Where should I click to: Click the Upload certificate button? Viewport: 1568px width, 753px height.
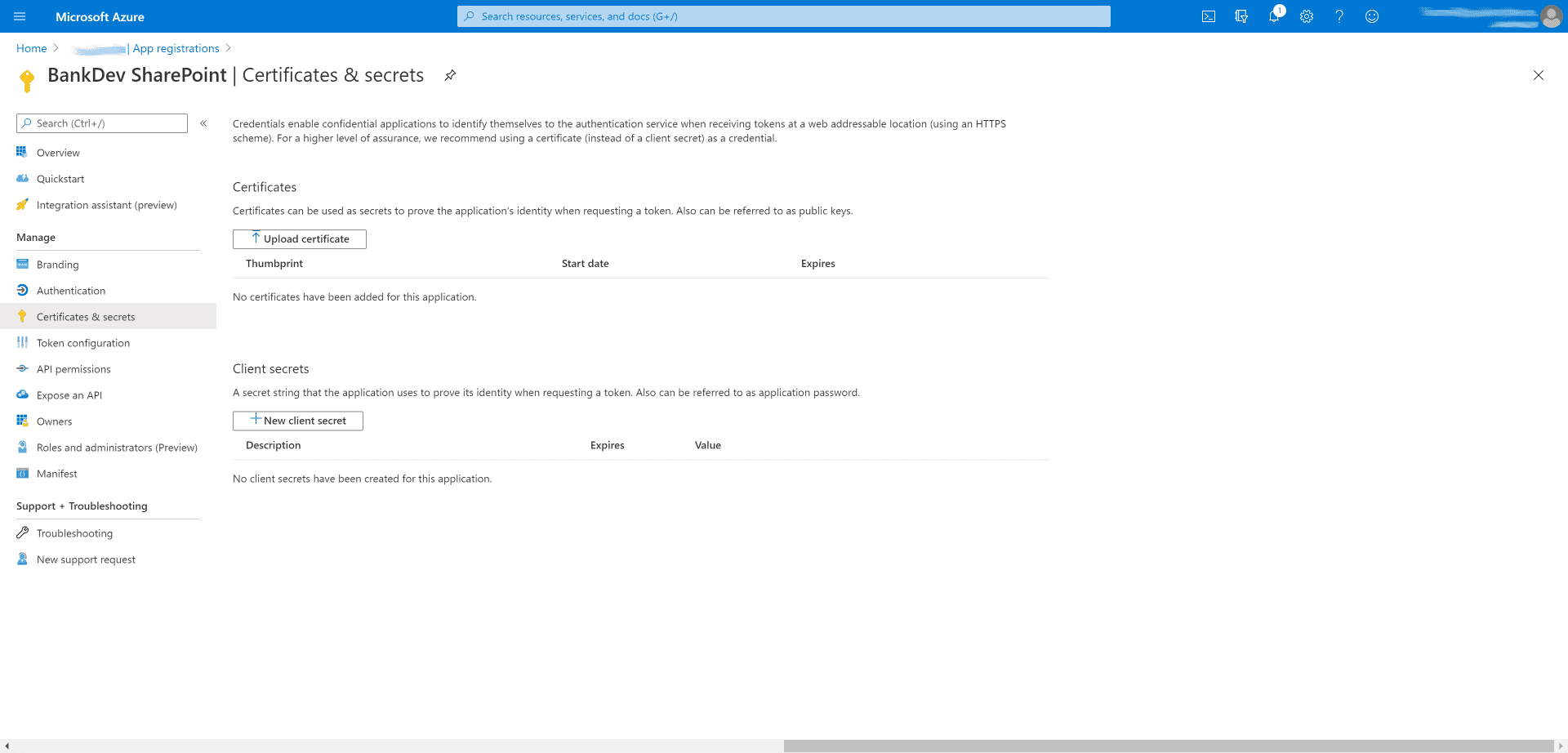point(300,239)
